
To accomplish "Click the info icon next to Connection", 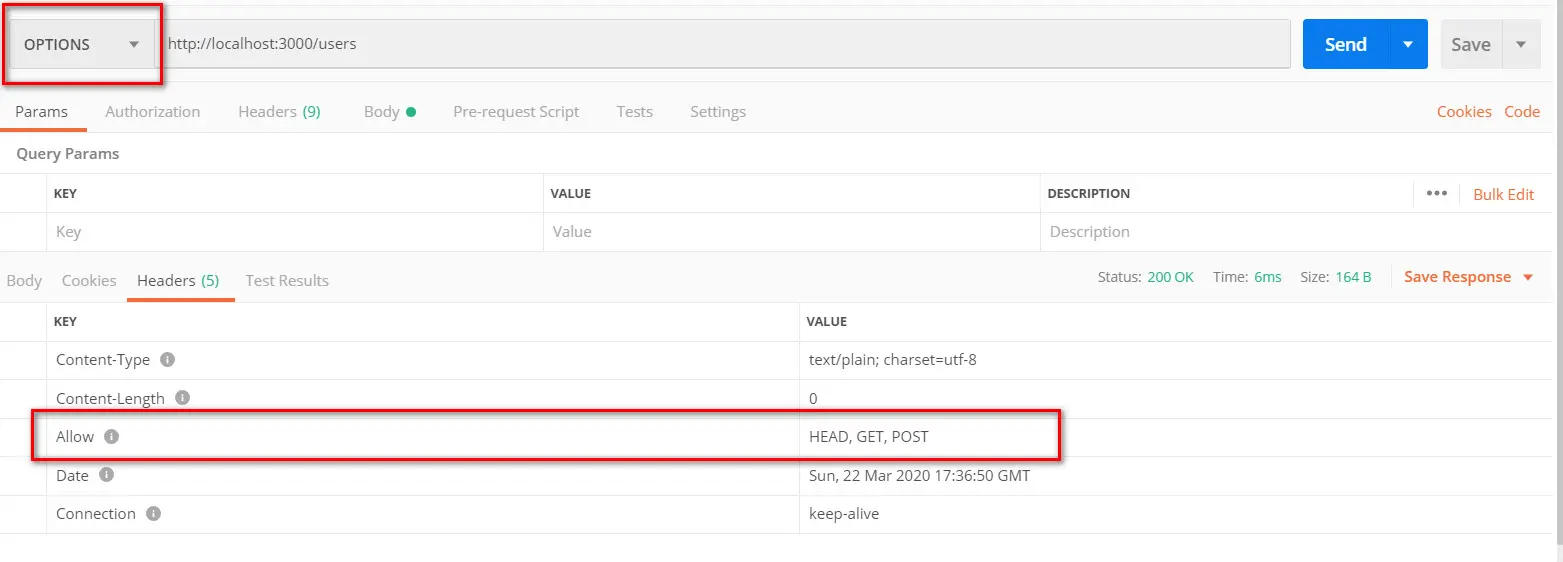I will pos(153,513).
